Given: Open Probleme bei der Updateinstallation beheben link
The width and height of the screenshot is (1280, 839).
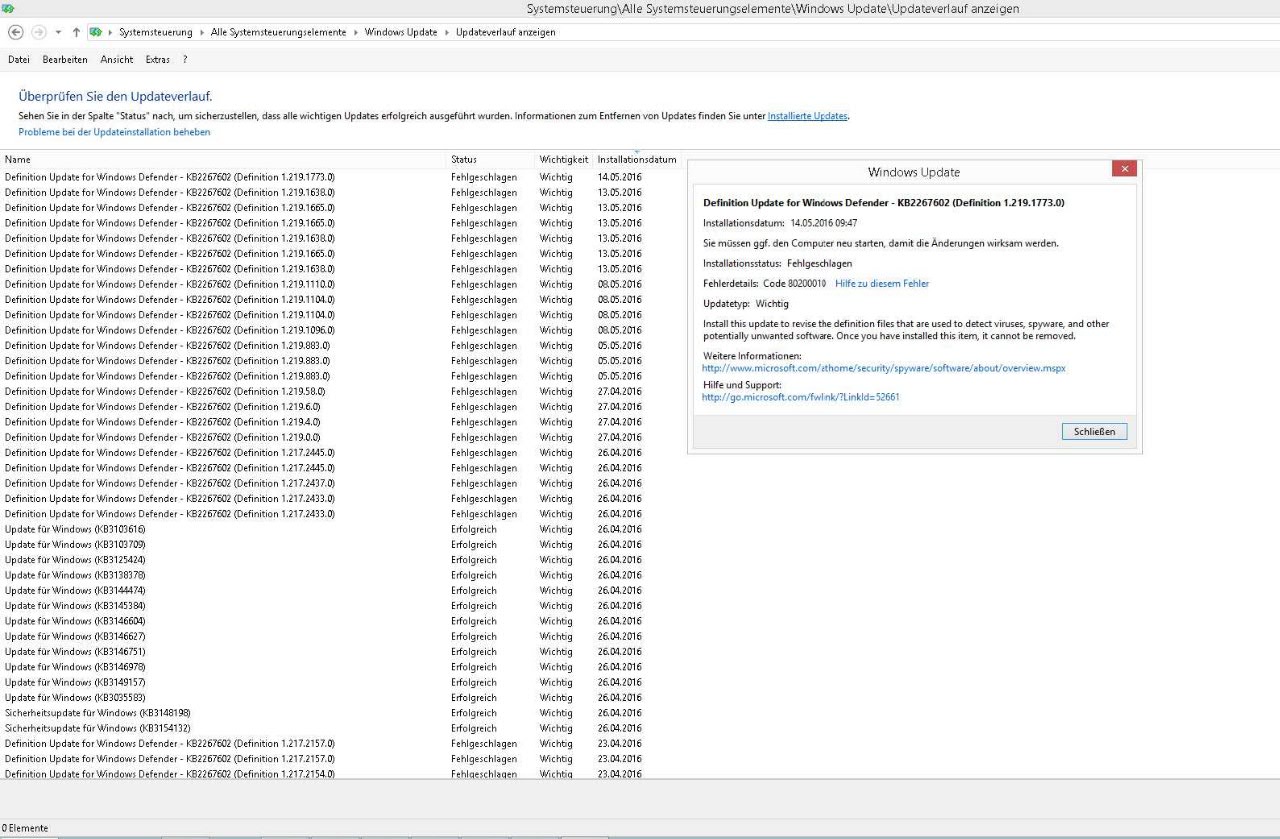Looking at the screenshot, I should 114,132.
